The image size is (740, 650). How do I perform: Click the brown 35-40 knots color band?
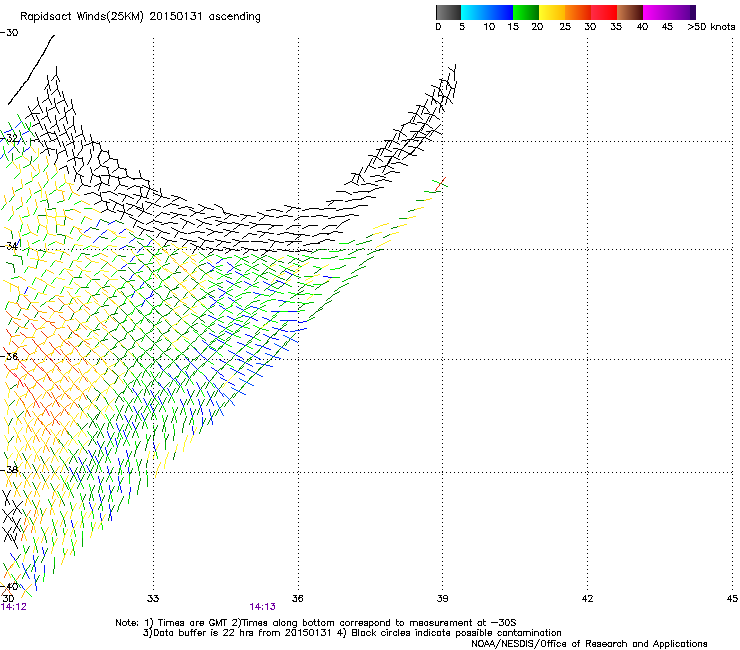pos(630,12)
